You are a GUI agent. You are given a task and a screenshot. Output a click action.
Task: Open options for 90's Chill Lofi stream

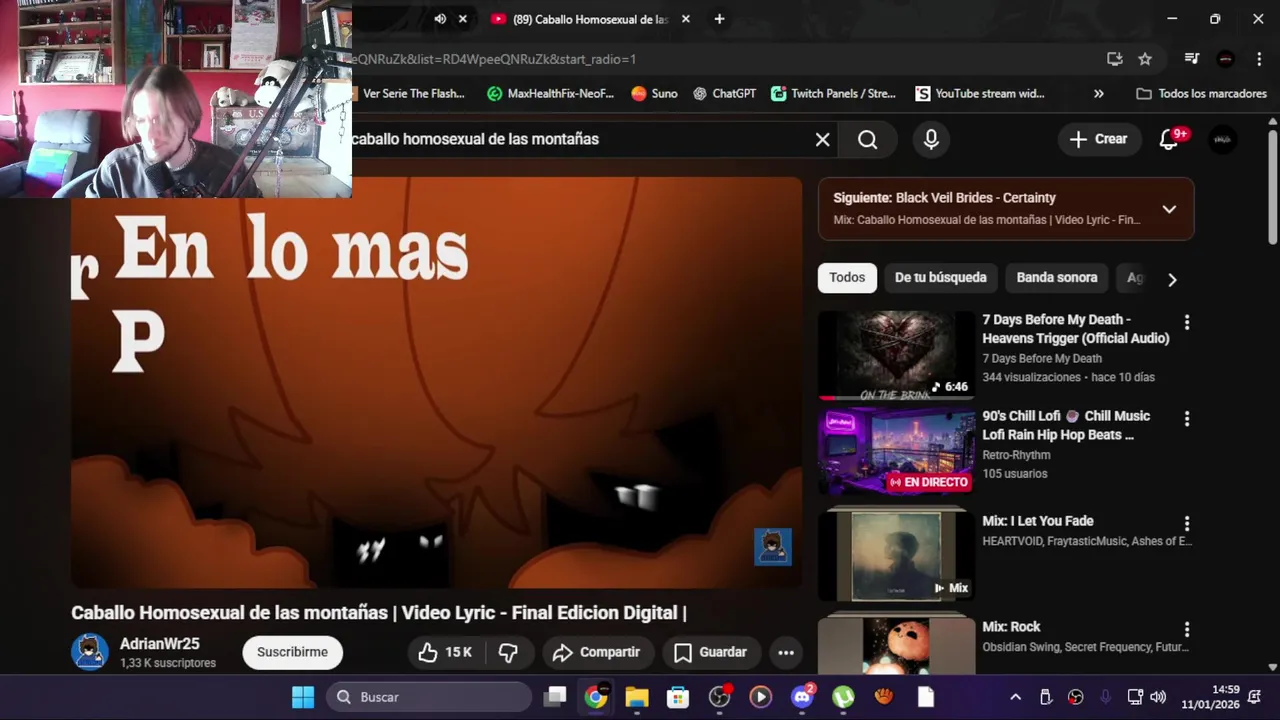1187,418
